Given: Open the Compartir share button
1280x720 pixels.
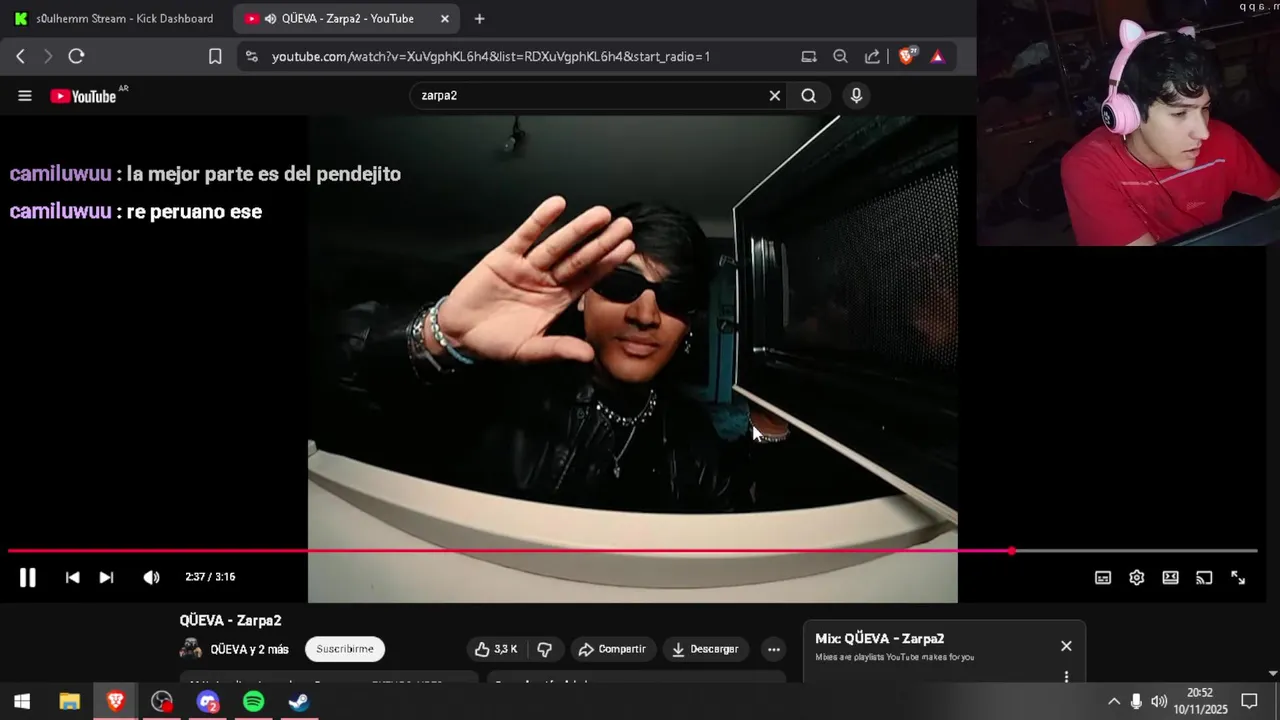Looking at the screenshot, I should pyautogui.click(x=613, y=649).
